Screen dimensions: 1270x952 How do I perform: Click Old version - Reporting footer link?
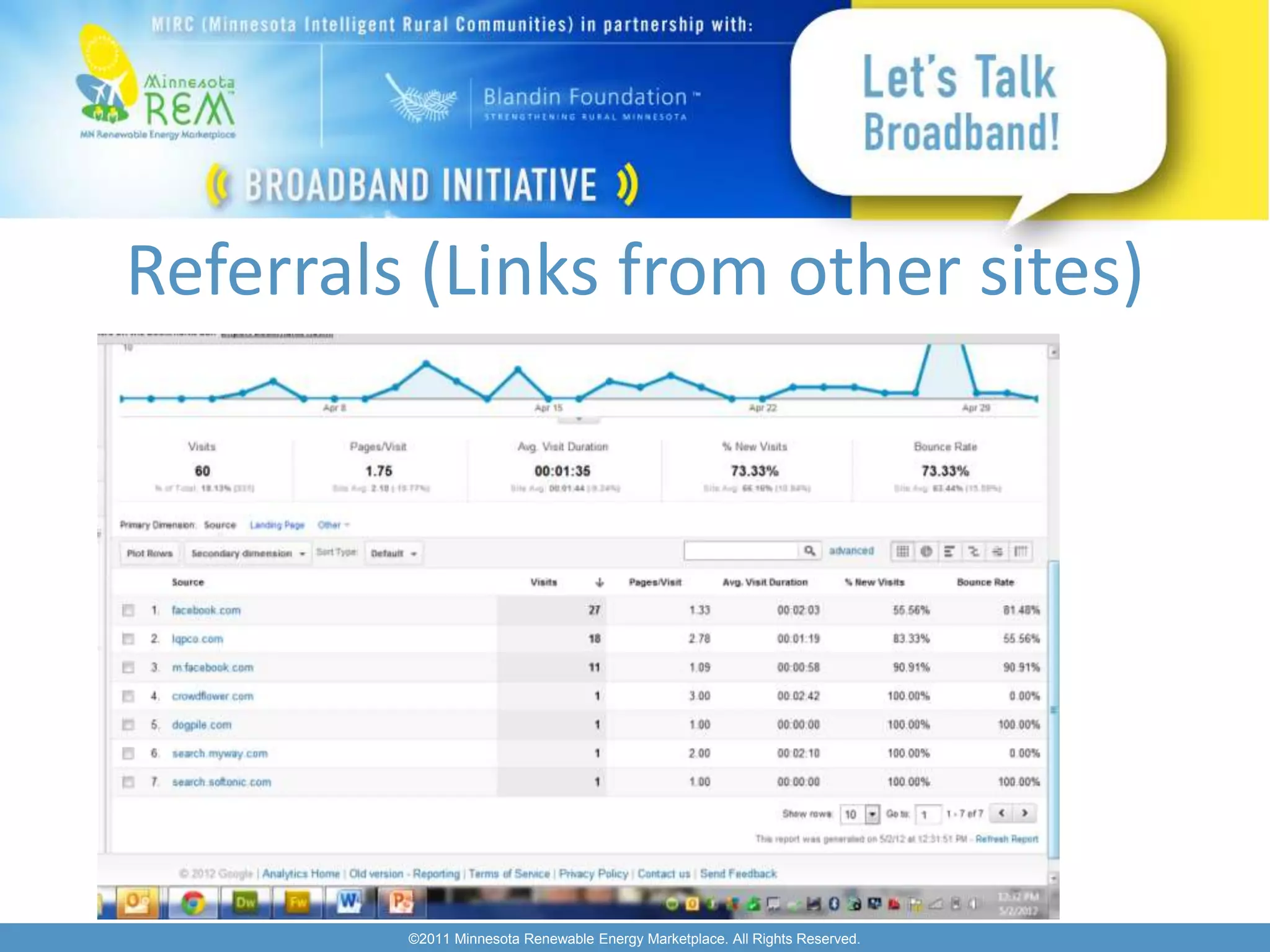pyautogui.click(x=404, y=874)
